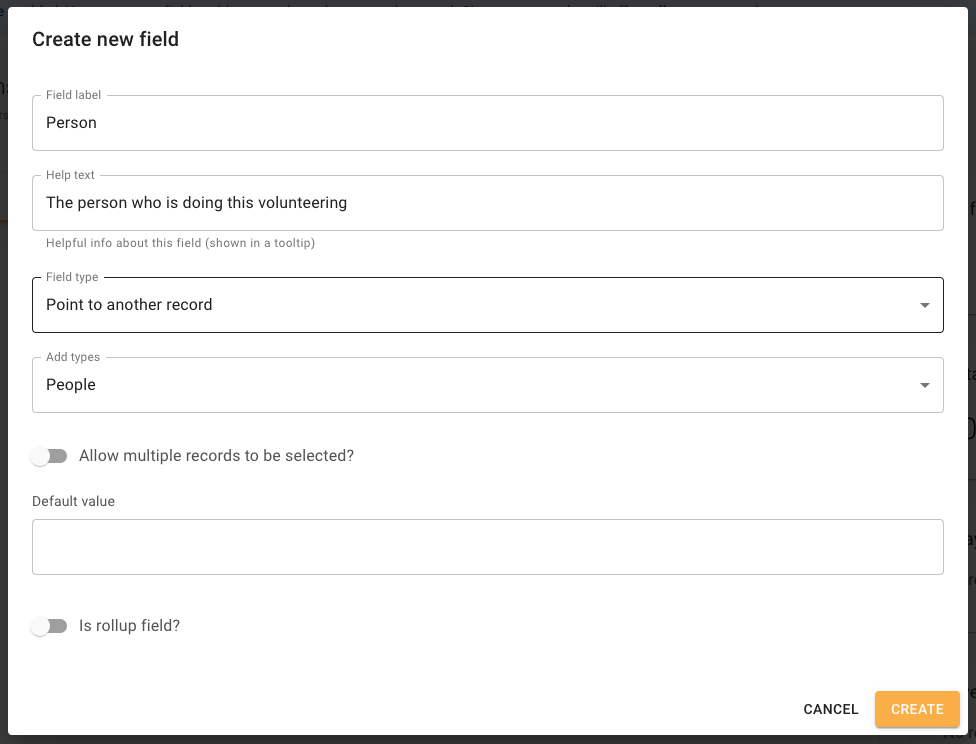Click the empty Default value input box
976x744 pixels.
tap(487, 547)
